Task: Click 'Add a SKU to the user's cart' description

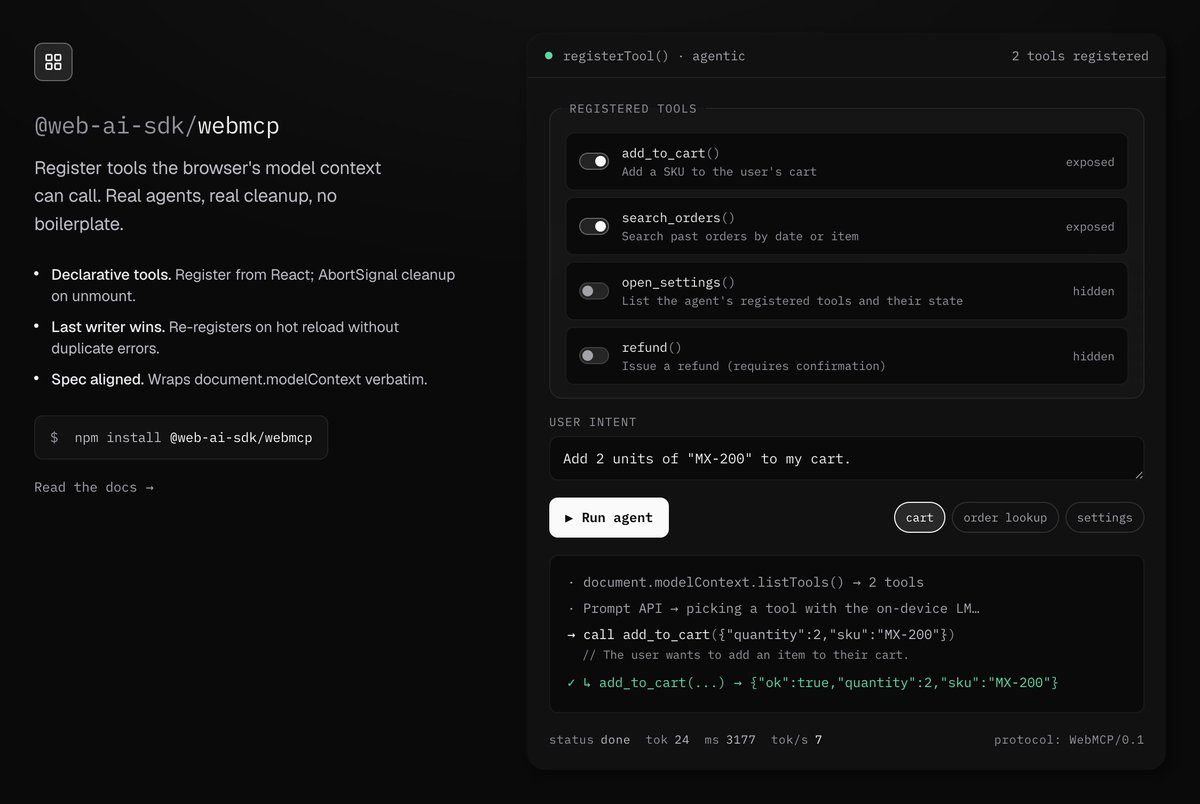Action: (x=719, y=172)
